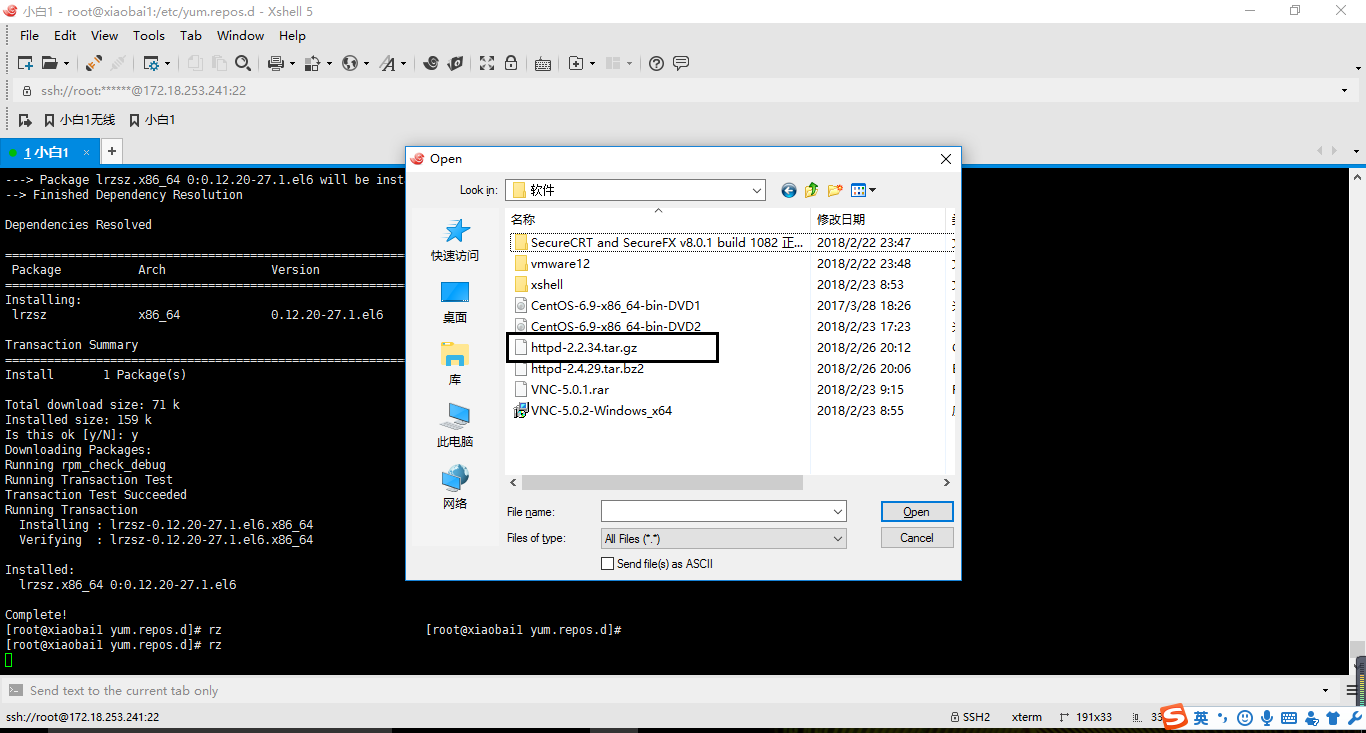Select 库 in the places bar
Screen dimensions: 1366x733
(x=455, y=365)
